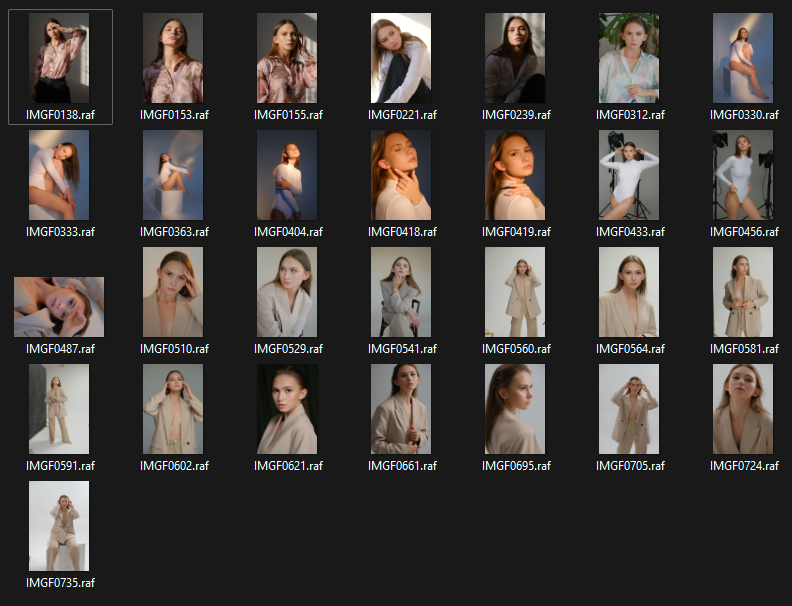The image size is (792, 606).
Task: Select the IMGF0560.raf thumbnail
Action: pyautogui.click(x=515, y=292)
